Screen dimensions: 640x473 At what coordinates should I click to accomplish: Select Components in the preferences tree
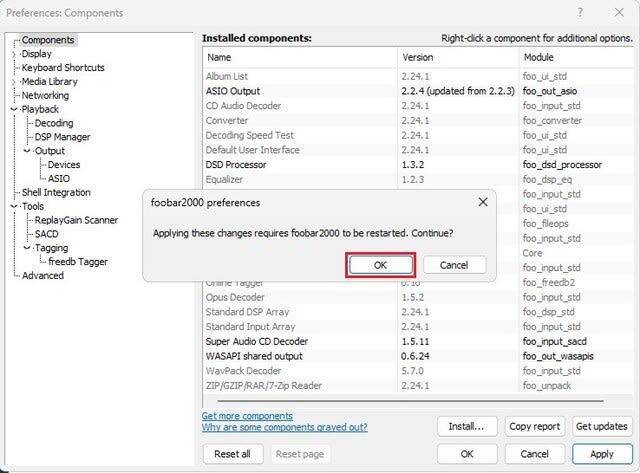click(x=48, y=40)
